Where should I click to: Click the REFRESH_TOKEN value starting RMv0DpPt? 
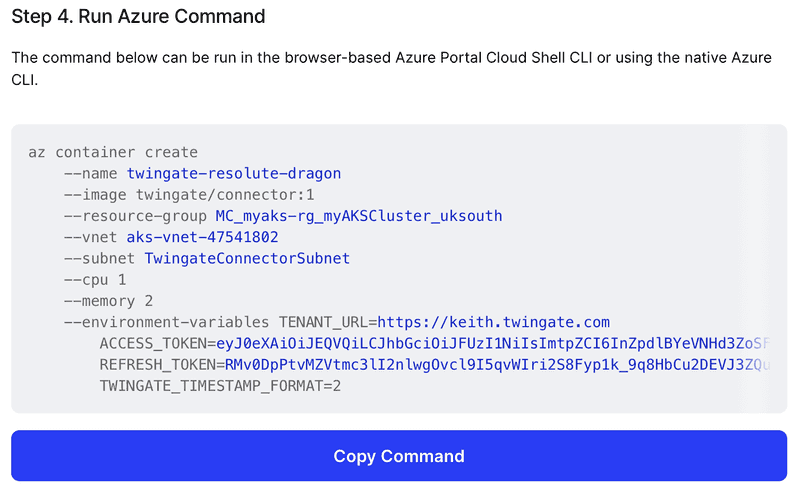pyautogui.click(x=497, y=365)
